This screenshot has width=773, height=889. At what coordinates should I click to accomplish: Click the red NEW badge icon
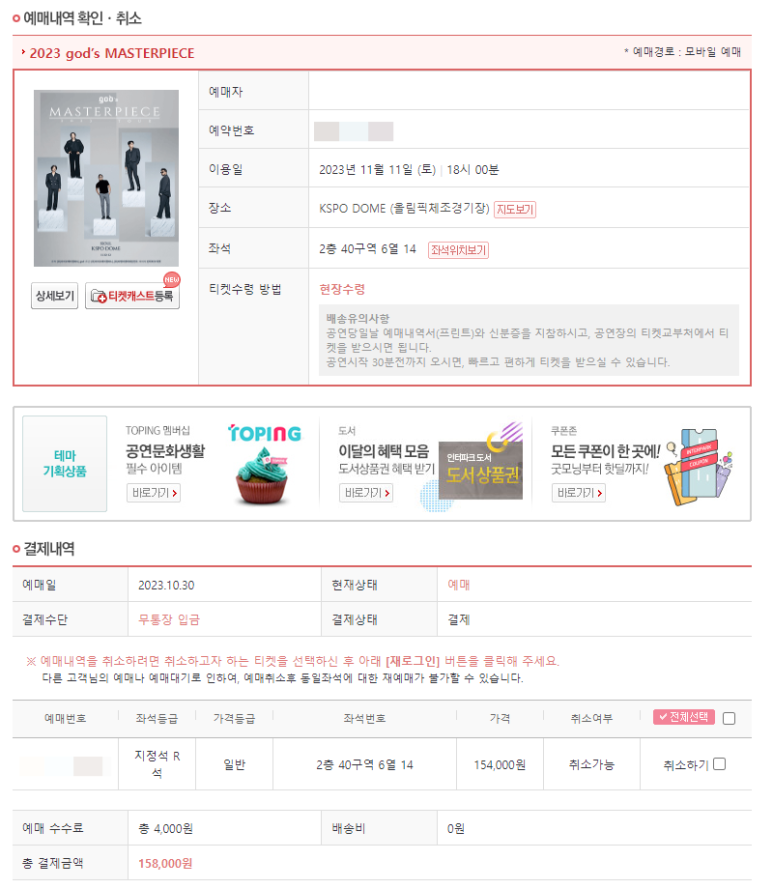coord(172,280)
